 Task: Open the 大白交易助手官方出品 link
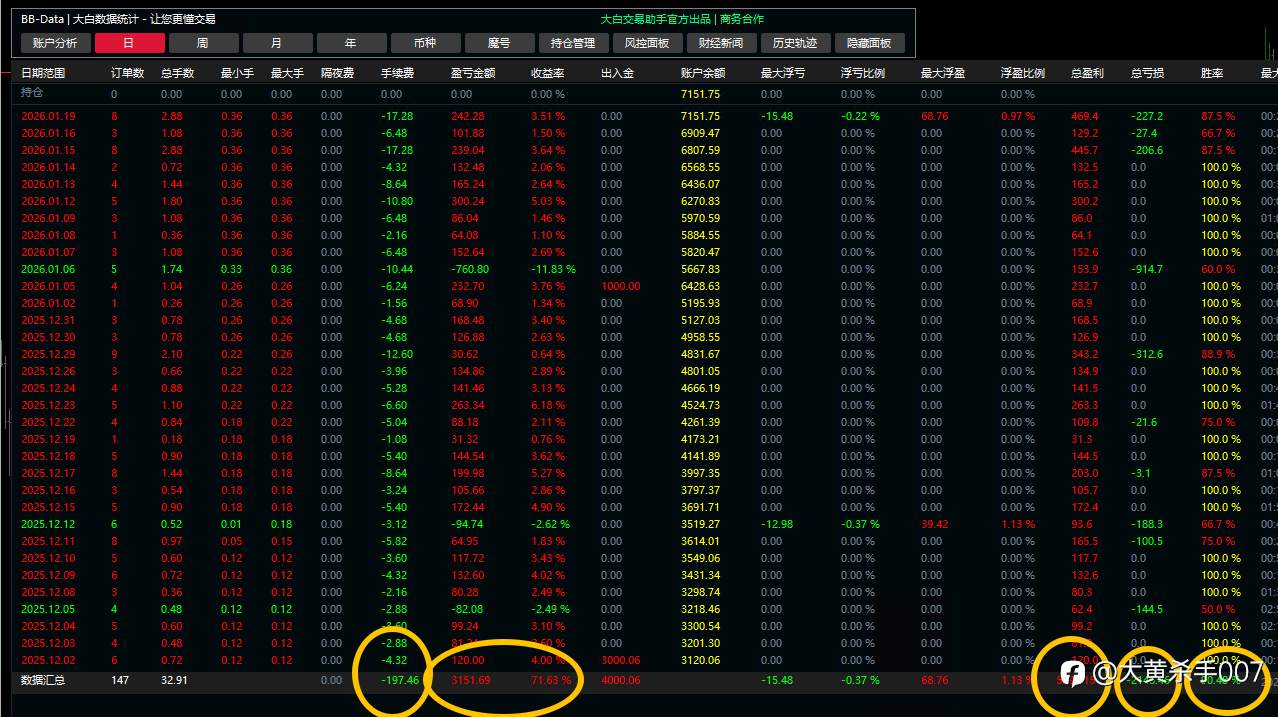(x=657, y=19)
